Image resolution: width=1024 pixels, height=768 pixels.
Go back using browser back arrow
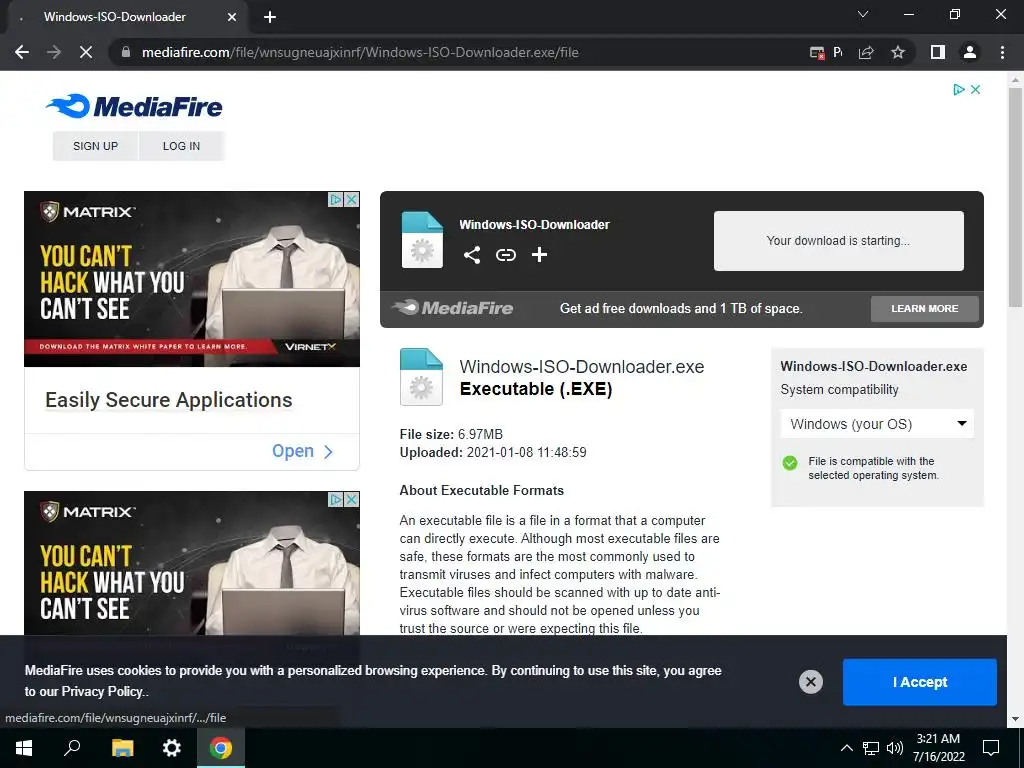22,52
